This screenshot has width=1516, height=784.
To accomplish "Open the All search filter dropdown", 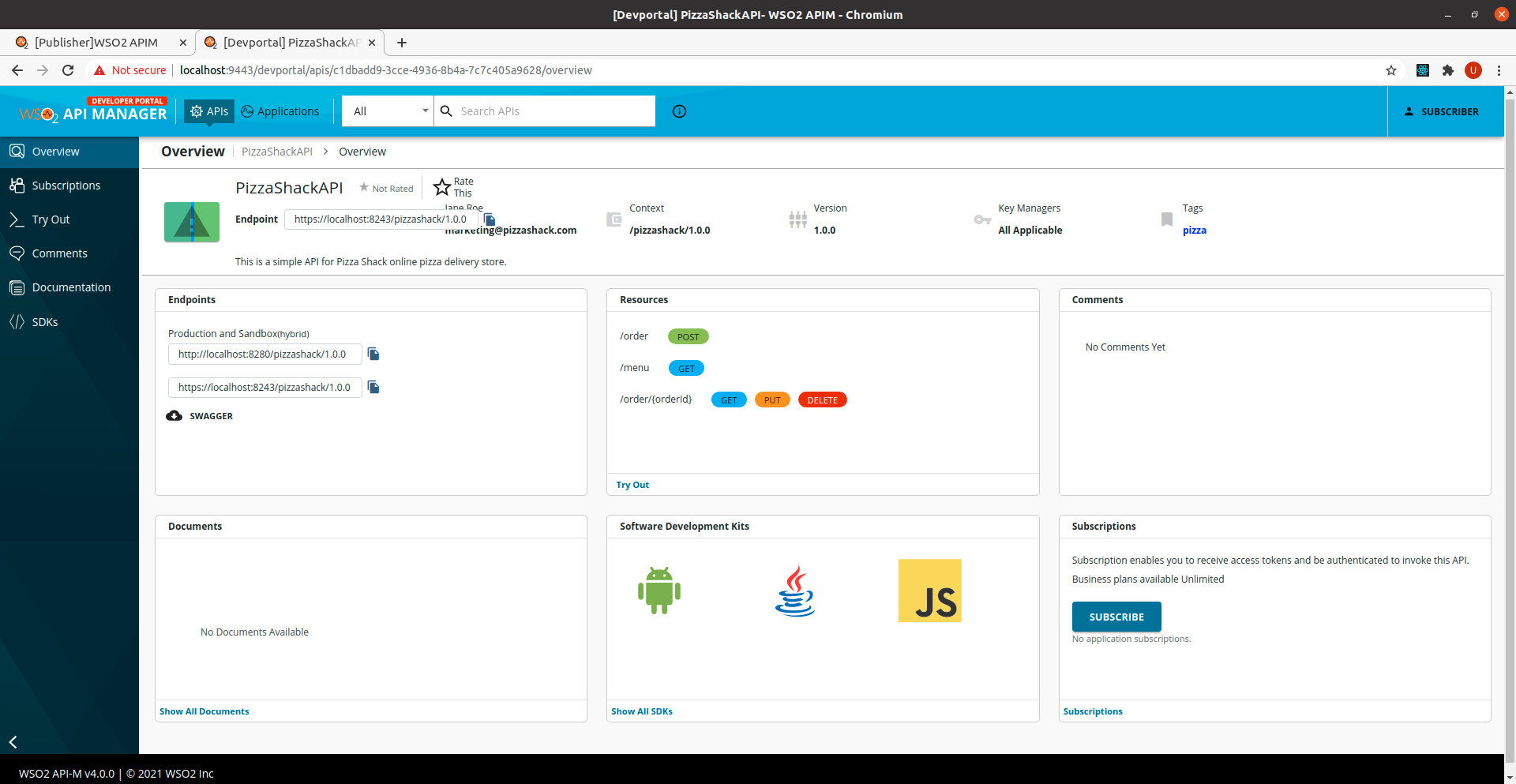I will coord(387,111).
